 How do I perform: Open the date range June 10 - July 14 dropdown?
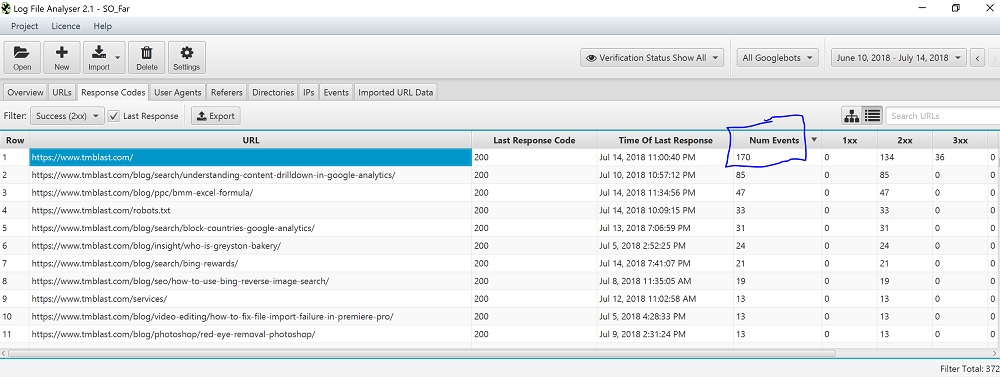point(899,57)
